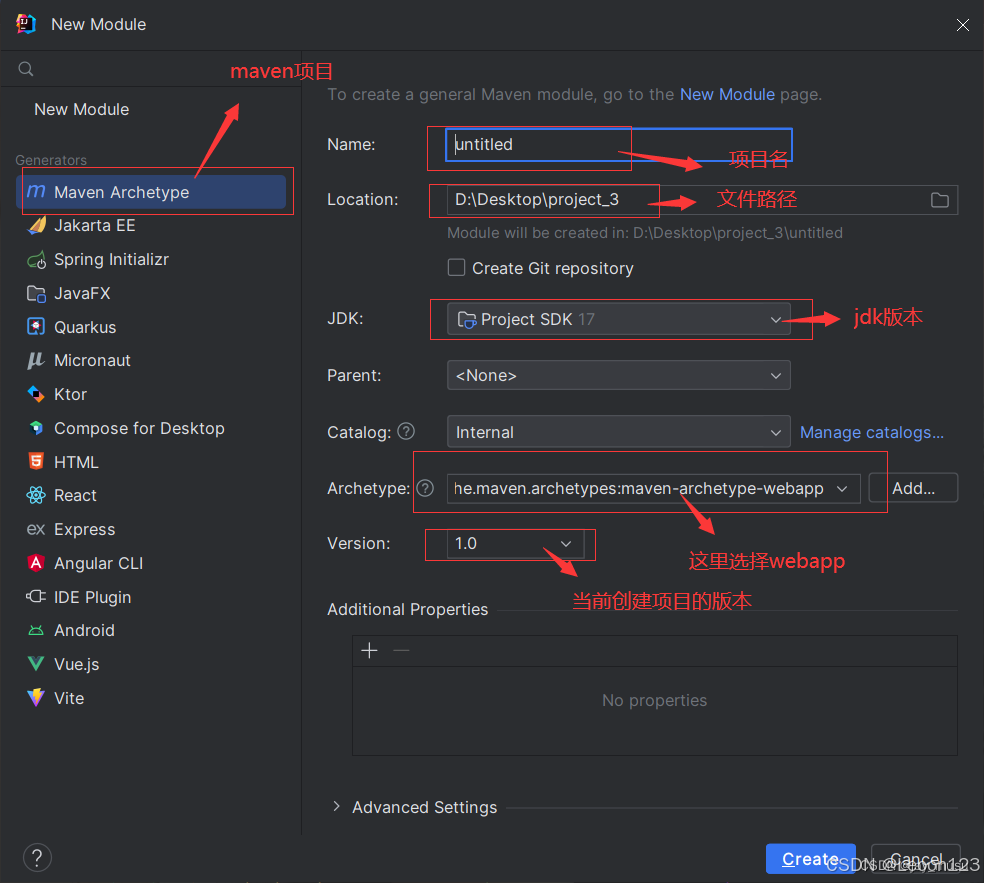The image size is (984, 883).
Task: Click the search magnifier icon
Action: point(26,69)
